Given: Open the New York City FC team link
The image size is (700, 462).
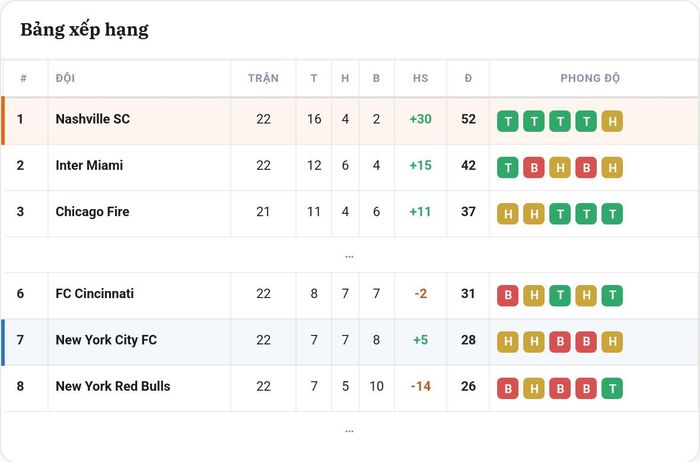Looking at the screenshot, I should (106, 340).
